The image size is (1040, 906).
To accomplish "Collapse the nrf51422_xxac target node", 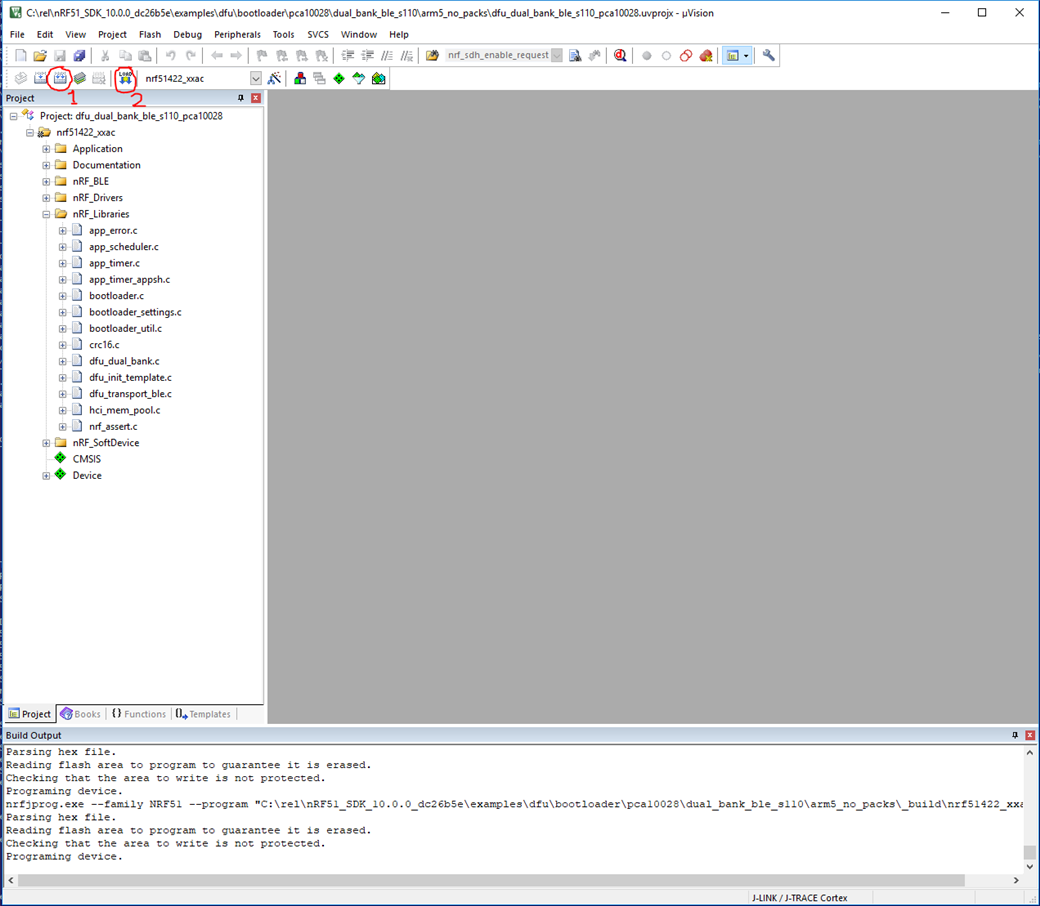I will click(30, 133).
